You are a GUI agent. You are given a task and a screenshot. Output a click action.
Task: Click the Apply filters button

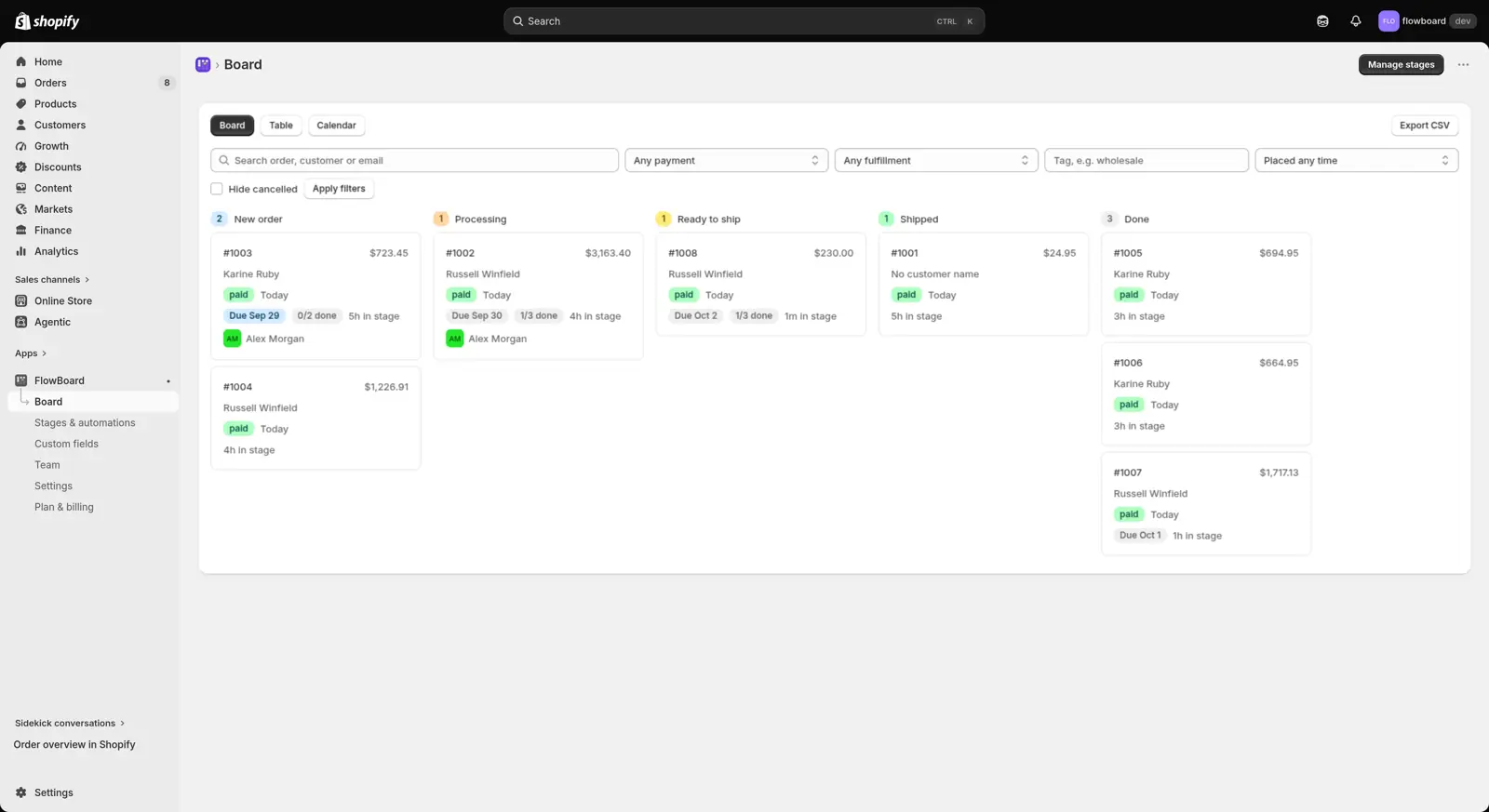[x=339, y=189]
